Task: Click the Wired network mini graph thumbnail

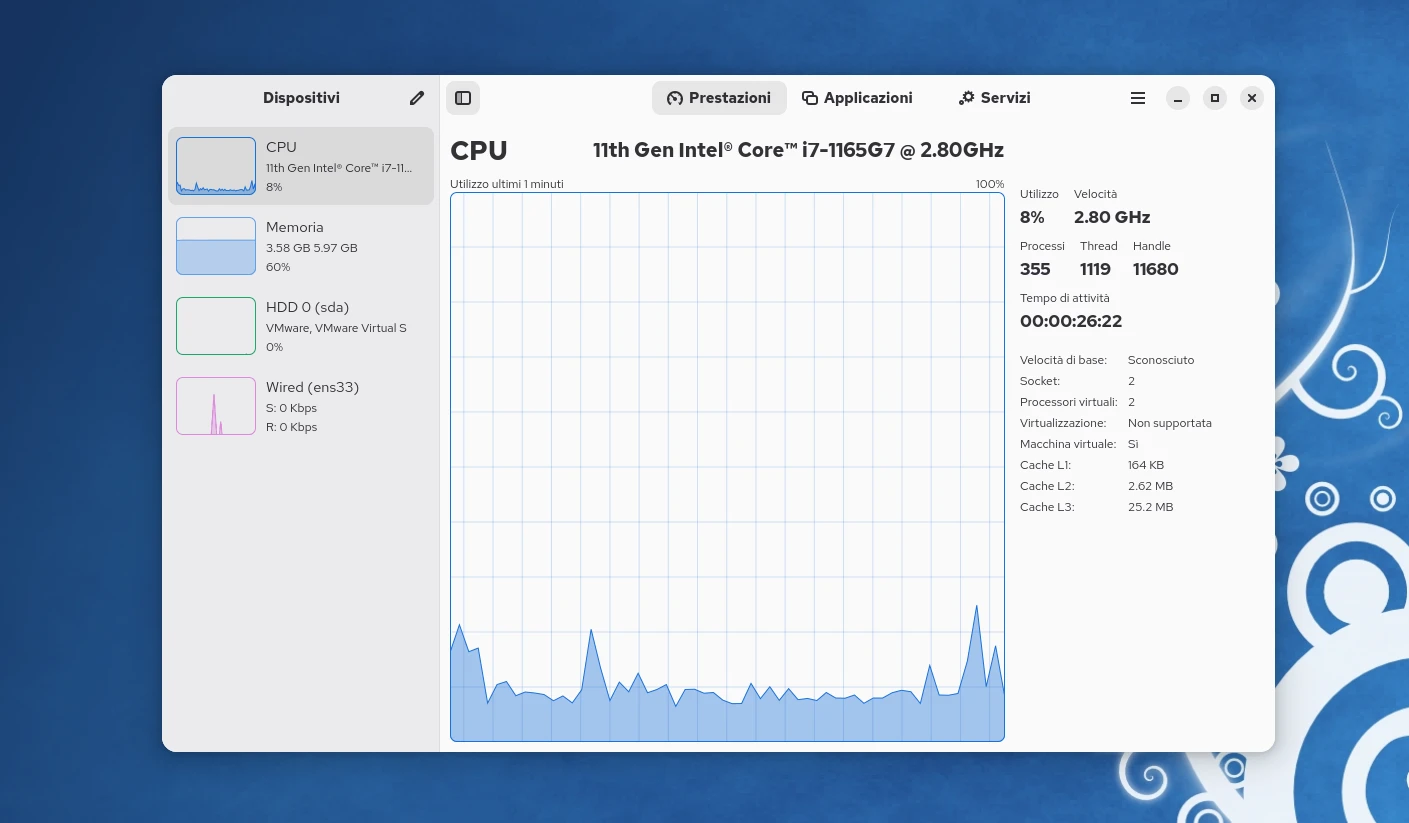Action: (216, 406)
